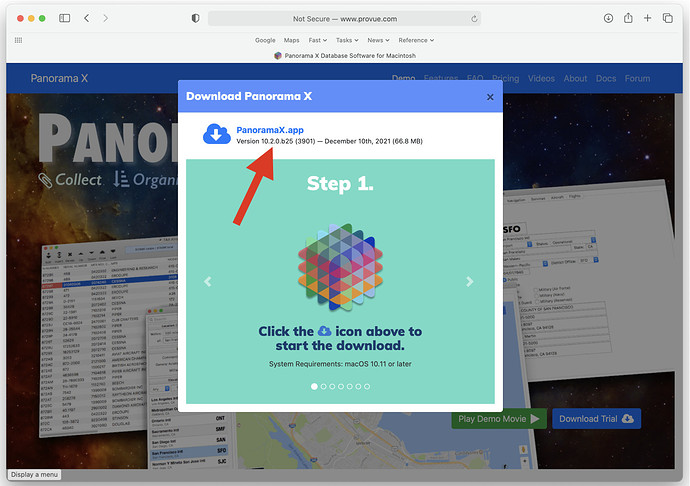This screenshot has height=486, width=690.
Task: Open the Pricing nav item
Action: [x=506, y=78]
